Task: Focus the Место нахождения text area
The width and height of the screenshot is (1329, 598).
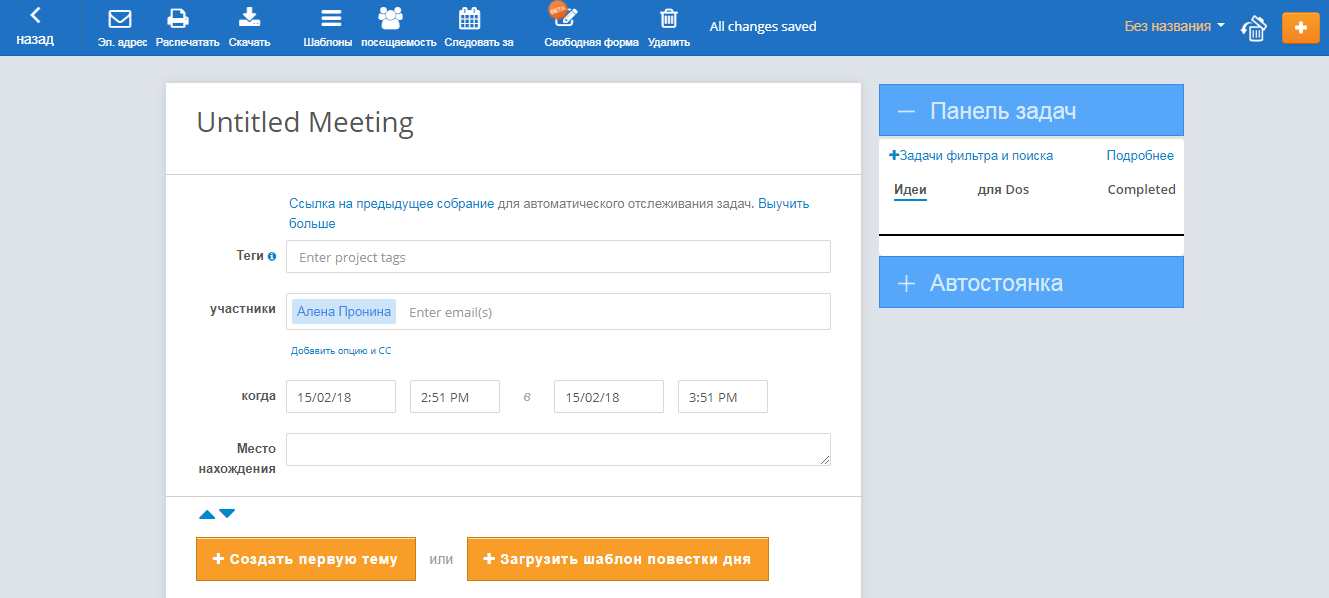Action: tap(558, 449)
